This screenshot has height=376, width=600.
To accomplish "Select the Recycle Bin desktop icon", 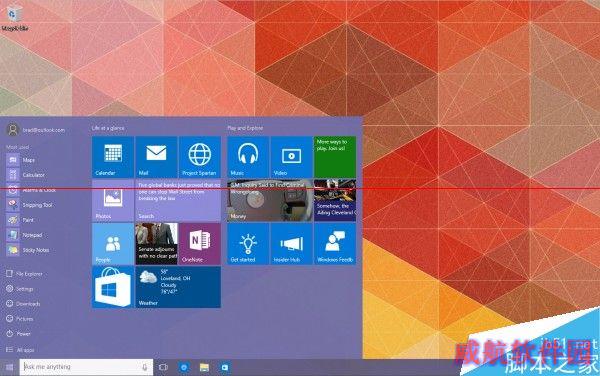I will click(x=15, y=17).
